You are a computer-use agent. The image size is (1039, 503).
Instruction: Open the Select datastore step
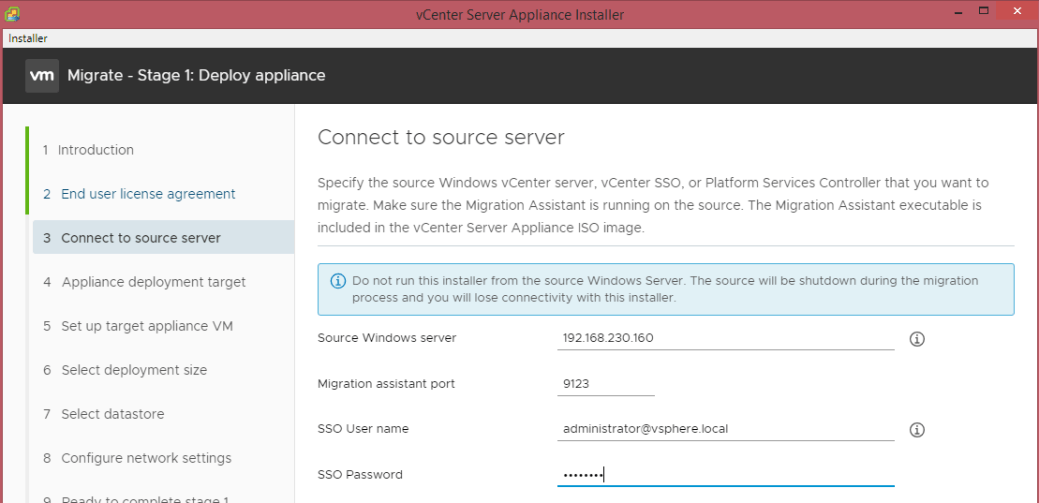pos(112,414)
